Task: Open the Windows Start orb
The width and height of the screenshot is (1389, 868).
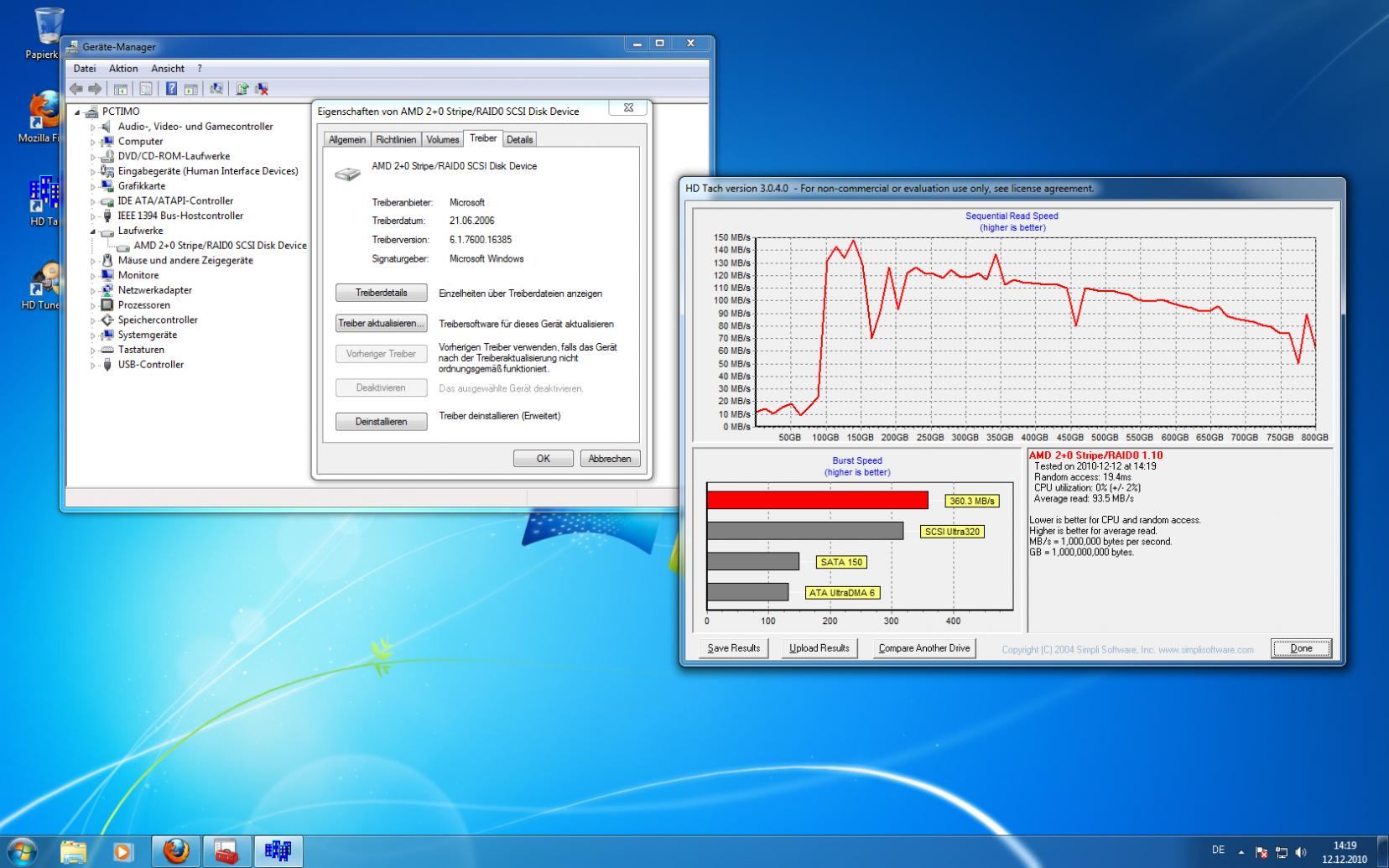Action: tap(22, 851)
